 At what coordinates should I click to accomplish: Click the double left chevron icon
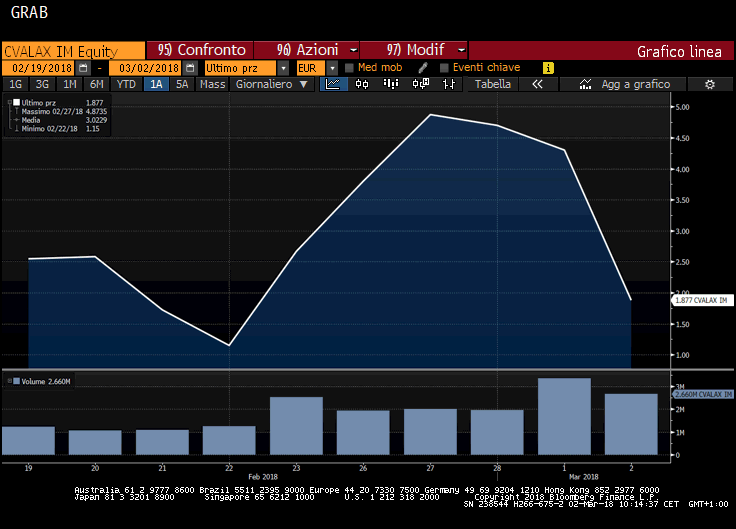(x=537, y=85)
